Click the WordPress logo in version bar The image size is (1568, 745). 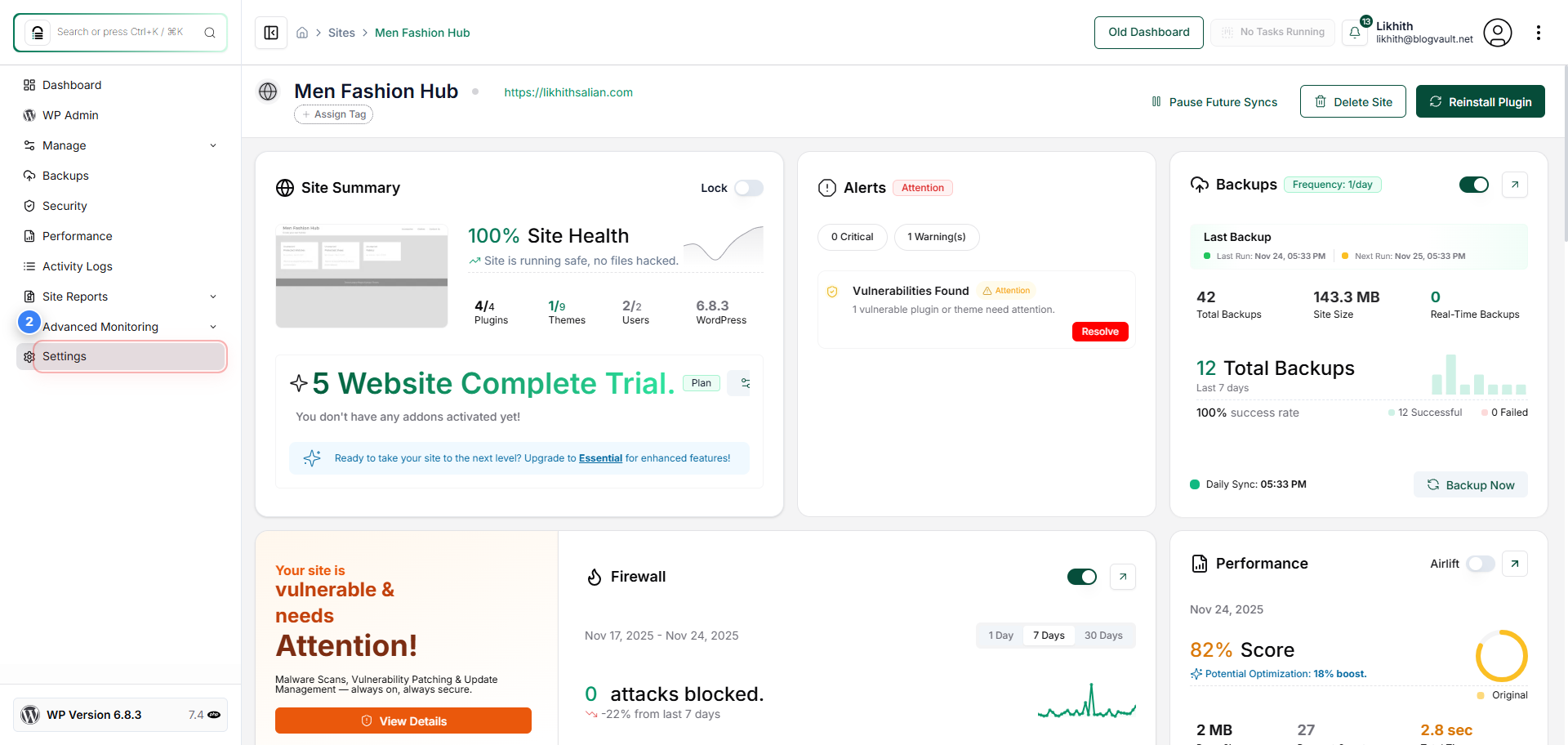(x=30, y=715)
